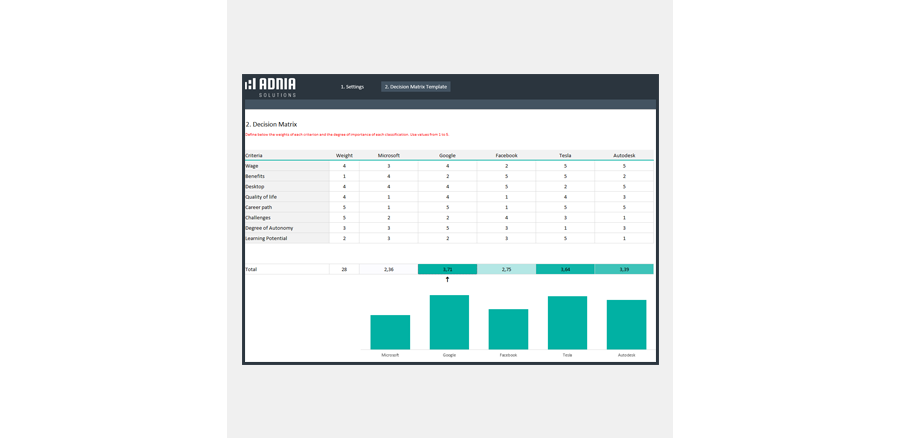Select Facebook's total score cell

506,269
